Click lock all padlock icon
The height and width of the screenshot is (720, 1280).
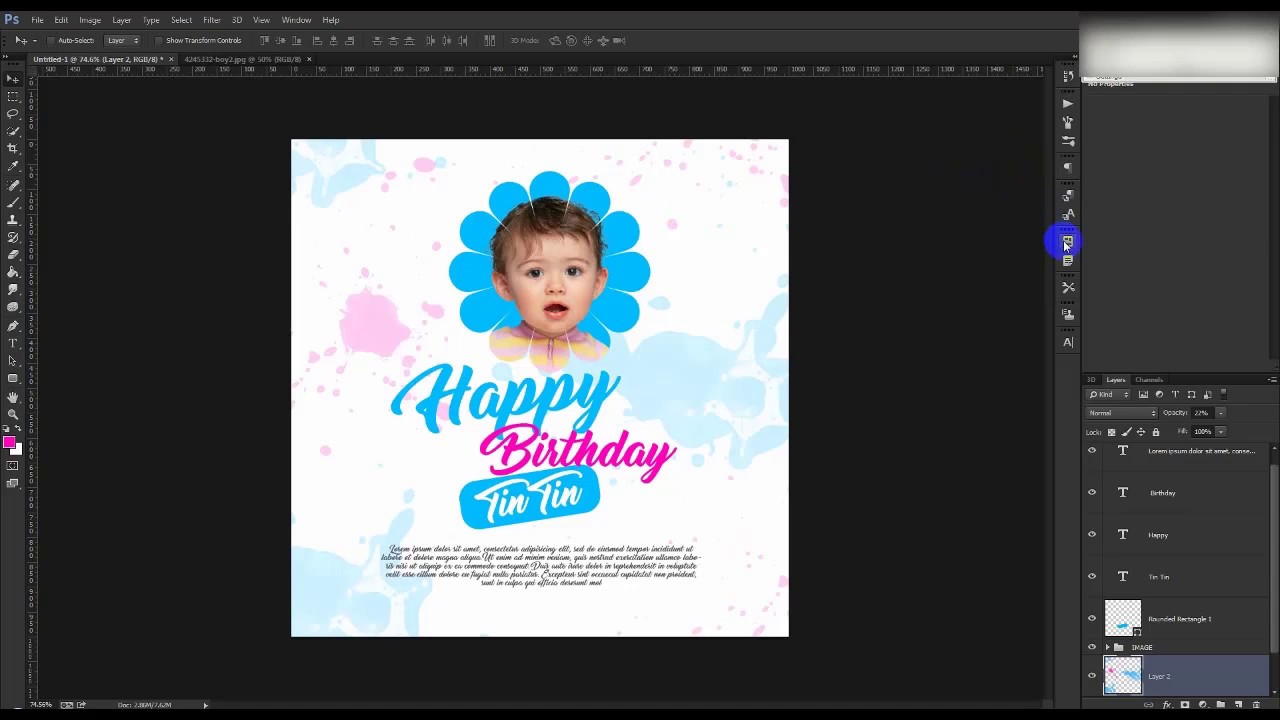pyautogui.click(x=1156, y=432)
